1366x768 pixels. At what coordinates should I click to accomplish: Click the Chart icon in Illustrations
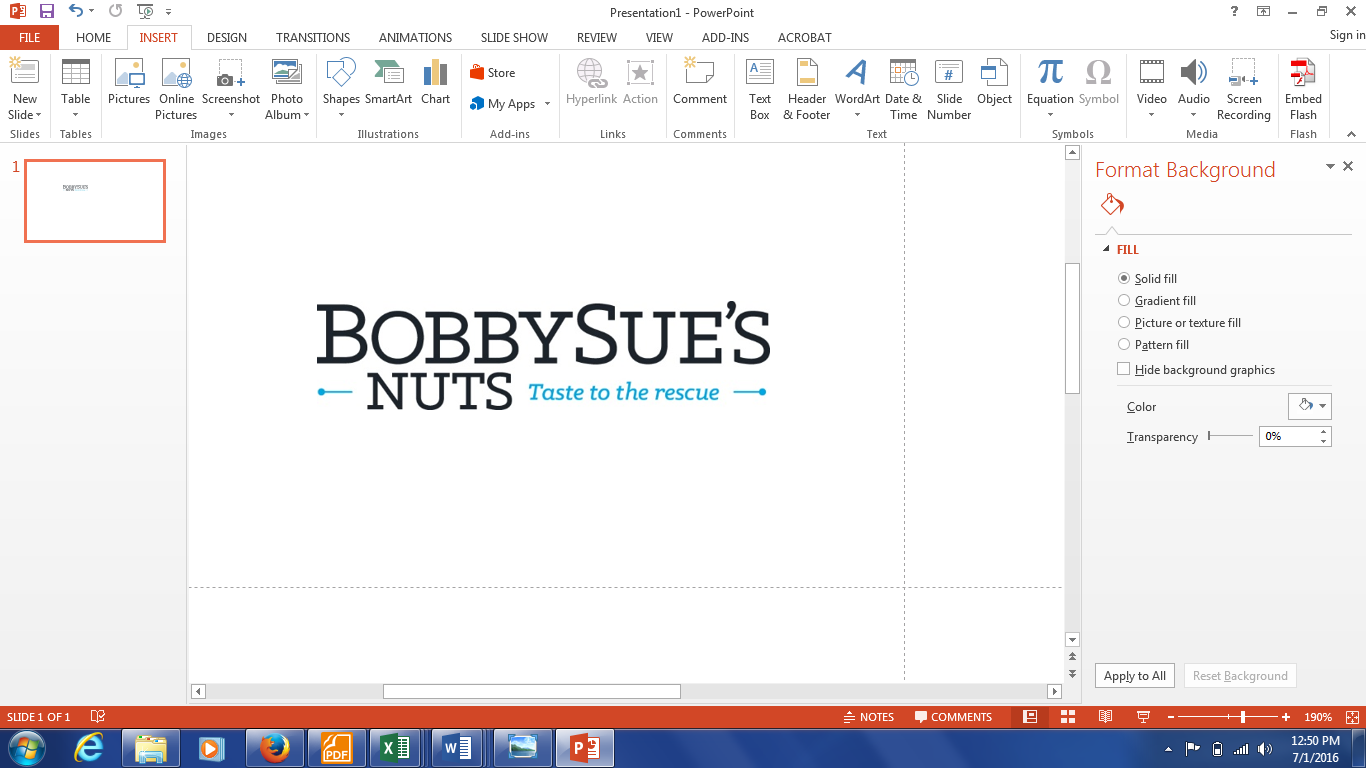coord(435,83)
